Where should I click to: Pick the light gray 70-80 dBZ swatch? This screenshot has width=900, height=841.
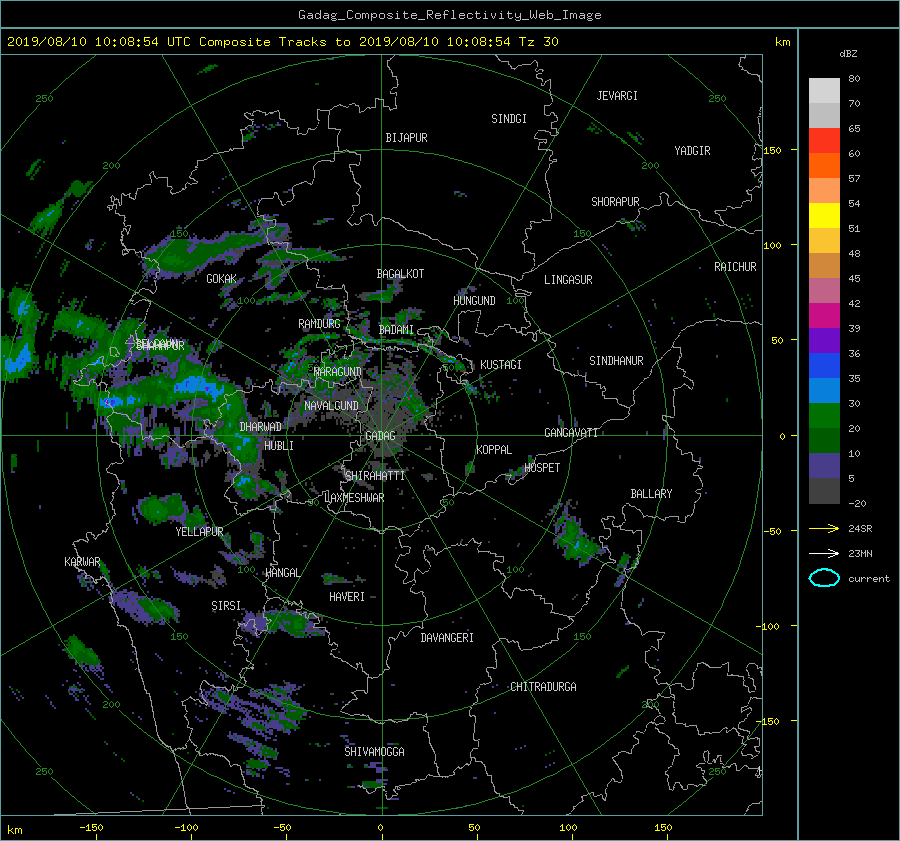[x=824, y=90]
